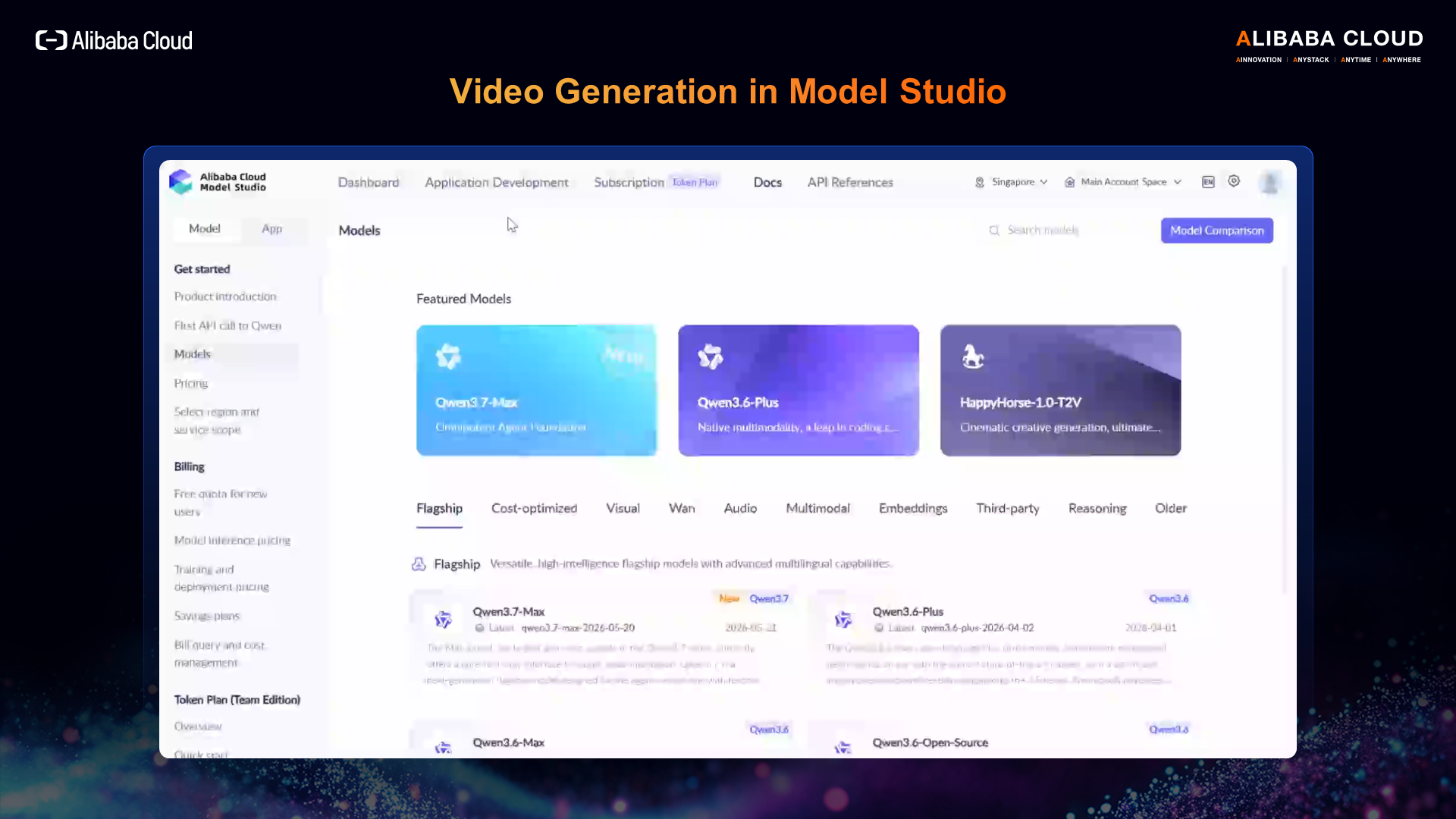This screenshot has width=1456, height=819.
Task: Click the Alibaba Cloud Model Studio logo
Action: (x=218, y=182)
